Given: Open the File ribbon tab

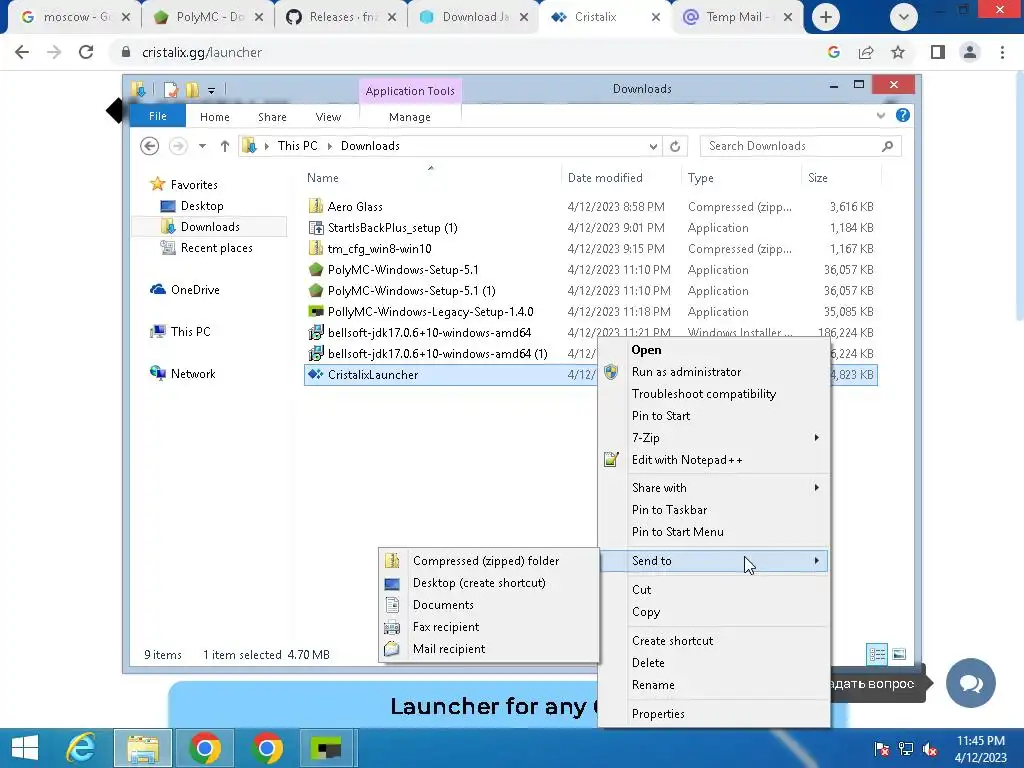Looking at the screenshot, I should pyautogui.click(x=157, y=116).
